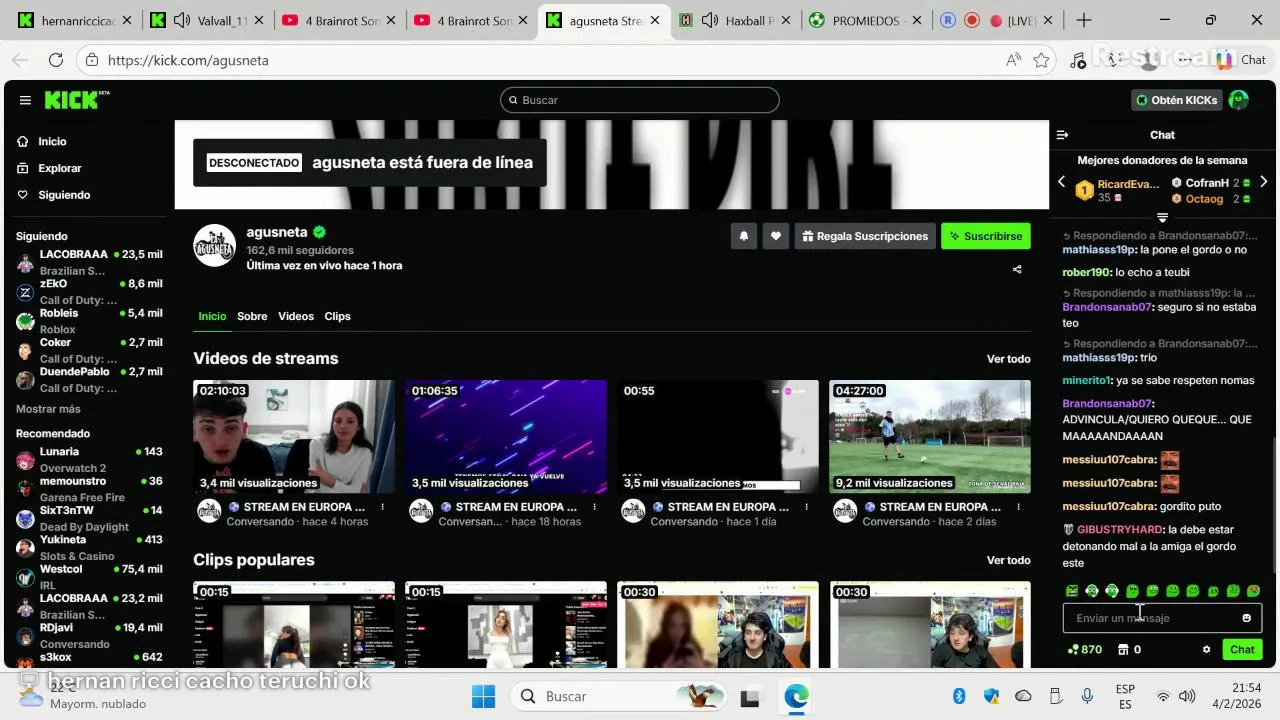Click Ver todo for Videos de streams
1280x720 pixels.
point(1008,359)
